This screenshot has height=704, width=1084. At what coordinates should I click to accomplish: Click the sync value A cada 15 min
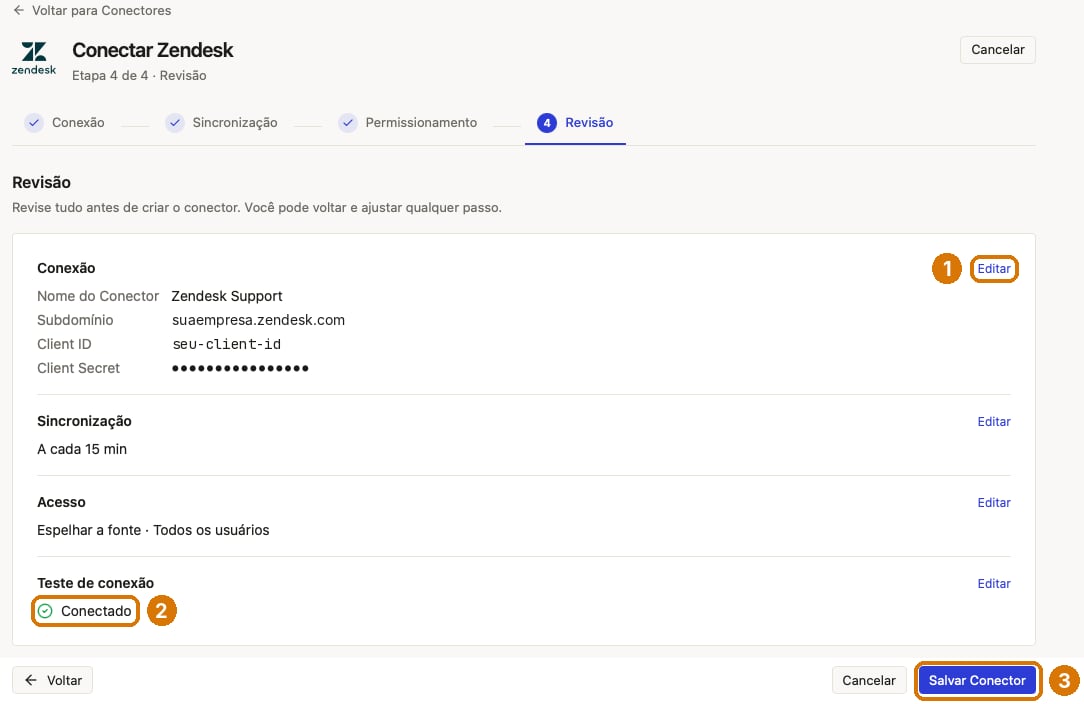pyautogui.click(x=82, y=450)
